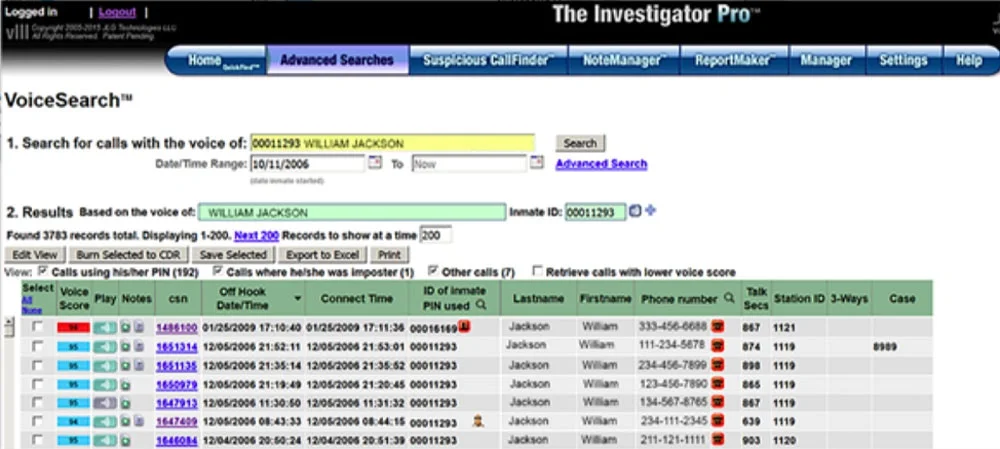Click the red phone icon beside 234-456-7899
Image resolution: width=1000 pixels, height=449 pixels.
tap(718, 365)
